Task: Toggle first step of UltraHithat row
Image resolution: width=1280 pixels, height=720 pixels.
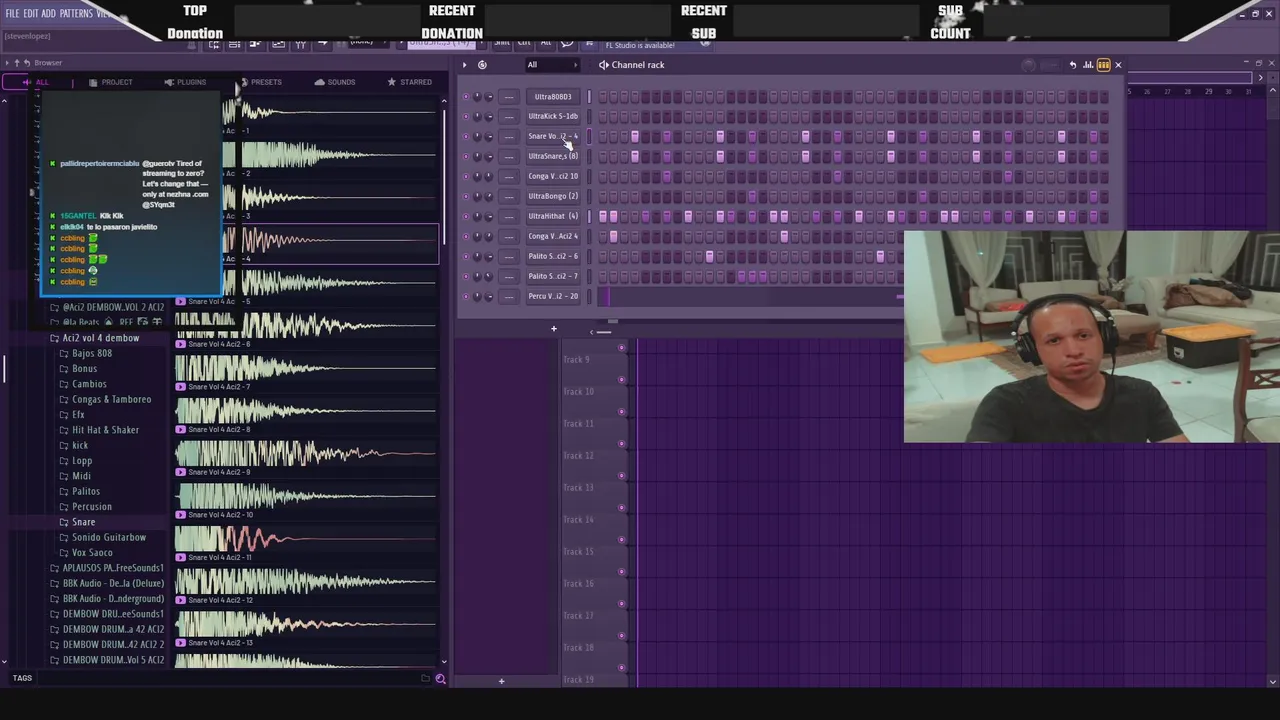Action: pos(602,217)
